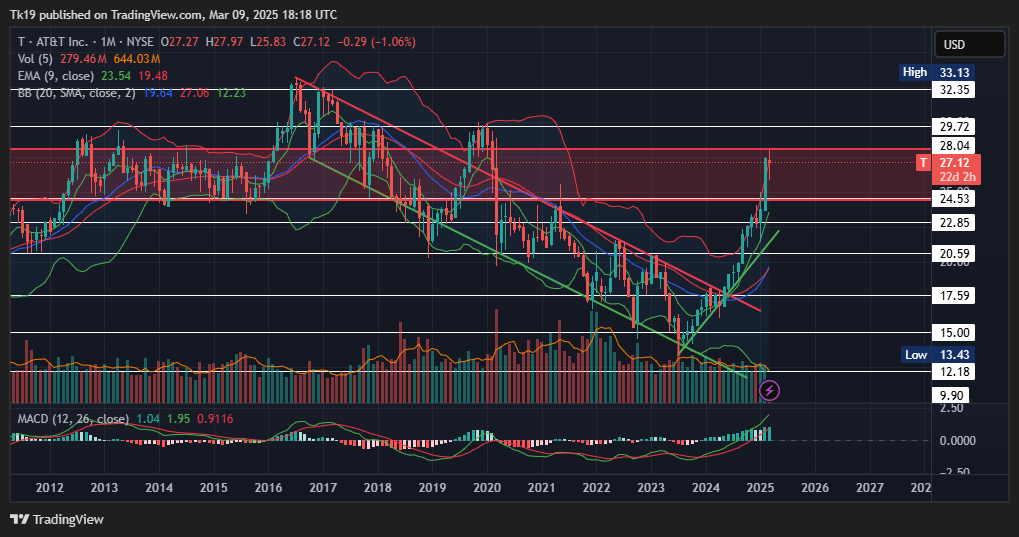This screenshot has width=1019, height=537.
Task: Click the change value −0.29 (−1.06%)
Action: 376,42
